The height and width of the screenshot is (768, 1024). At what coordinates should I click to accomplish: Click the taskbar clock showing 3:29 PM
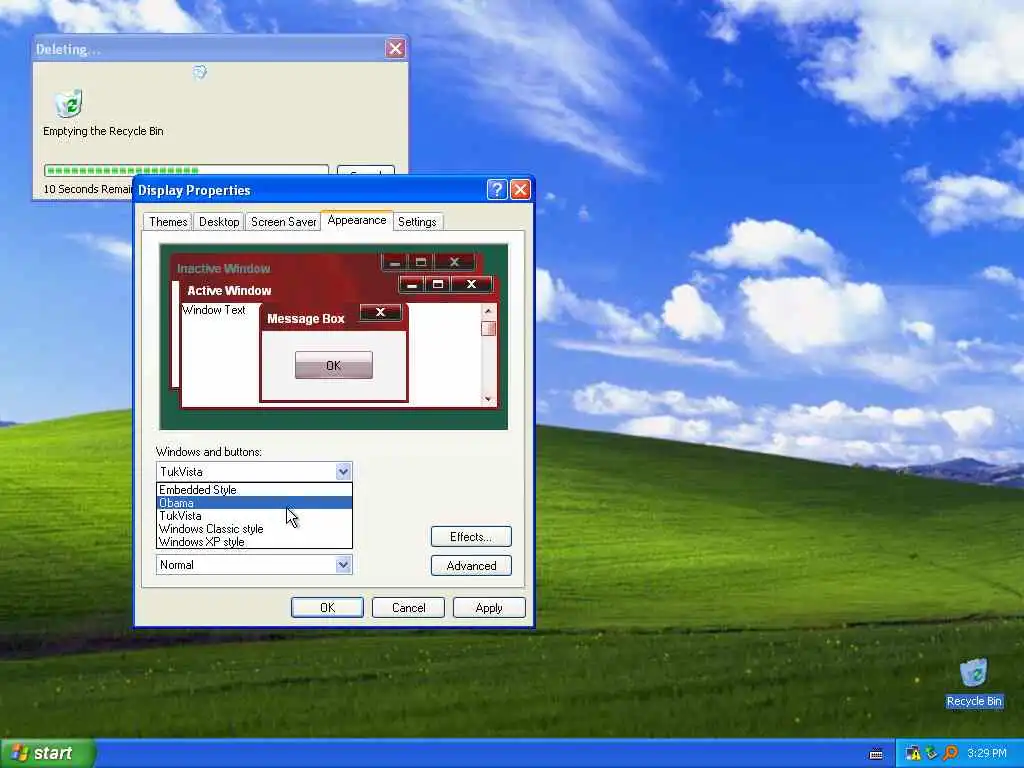click(987, 754)
